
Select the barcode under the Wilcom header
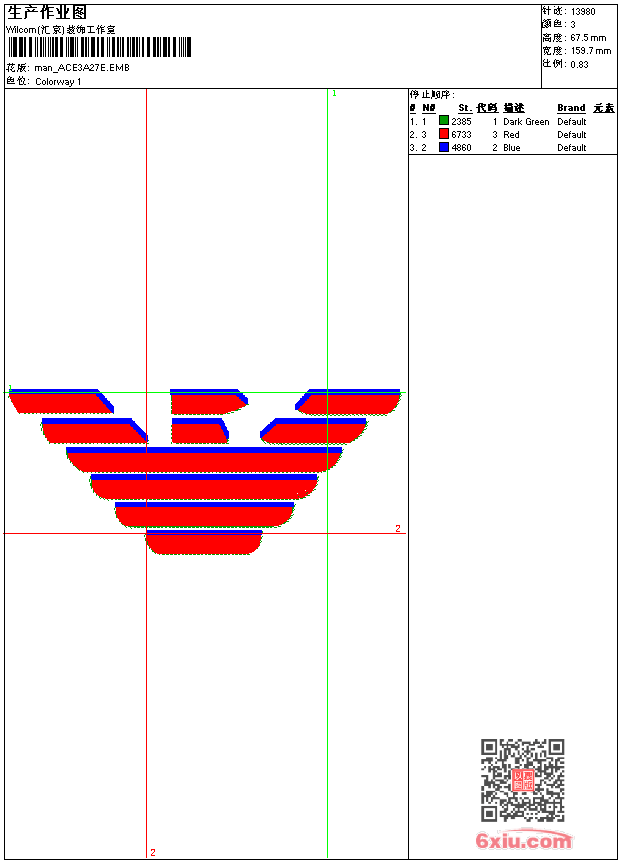pos(99,47)
